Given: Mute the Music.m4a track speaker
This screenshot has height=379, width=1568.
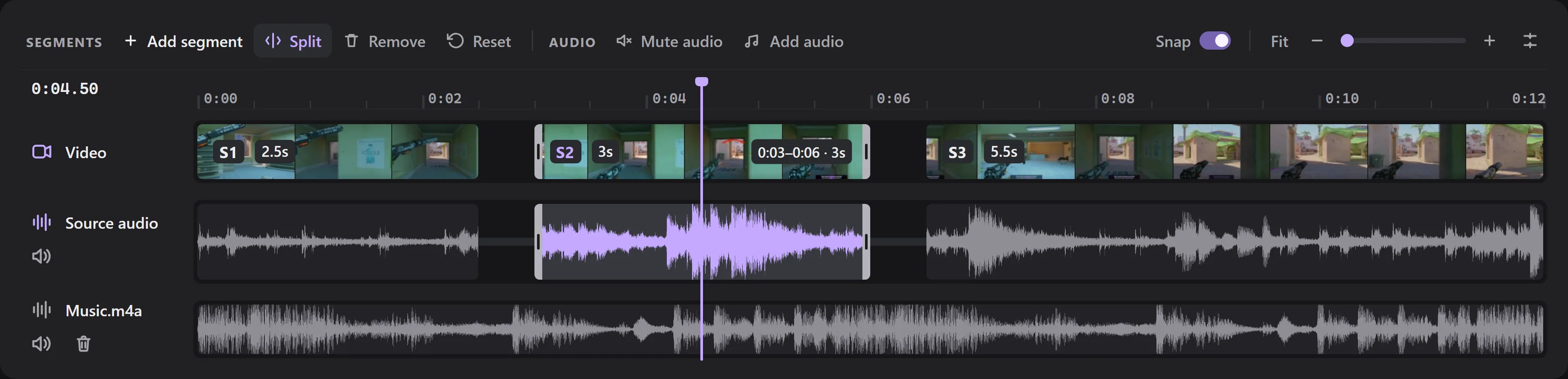Looking at the screenshot, I should 41,344.
